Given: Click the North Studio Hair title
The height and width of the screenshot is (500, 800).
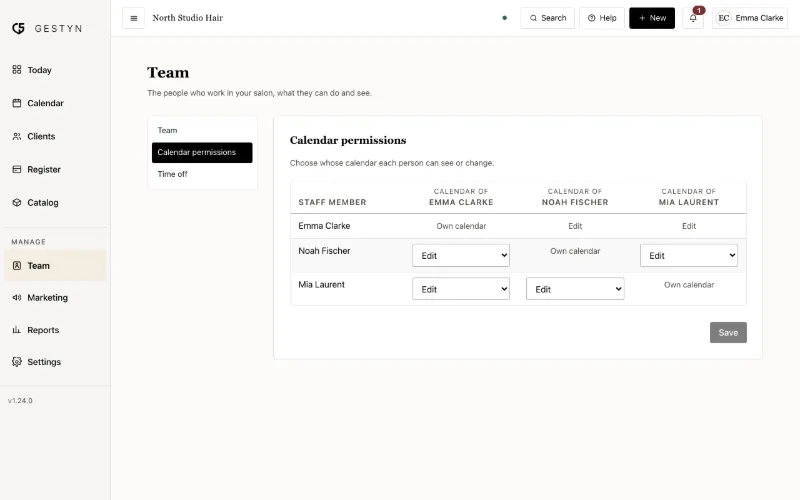Looking at the screenshot, I should pos(188,18).
